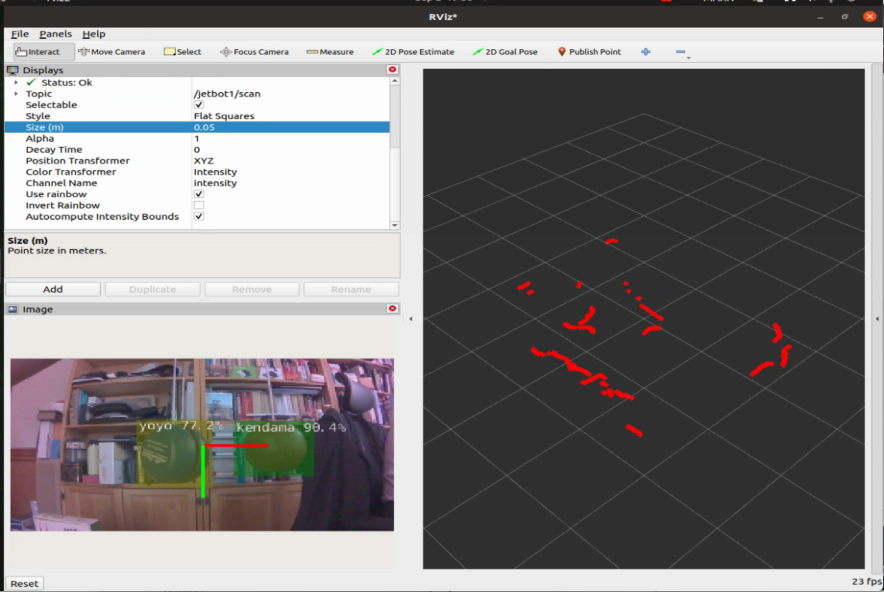The image size is (884, 592).
Task: Select the Decay Time property label
Action: coord(54,150)
